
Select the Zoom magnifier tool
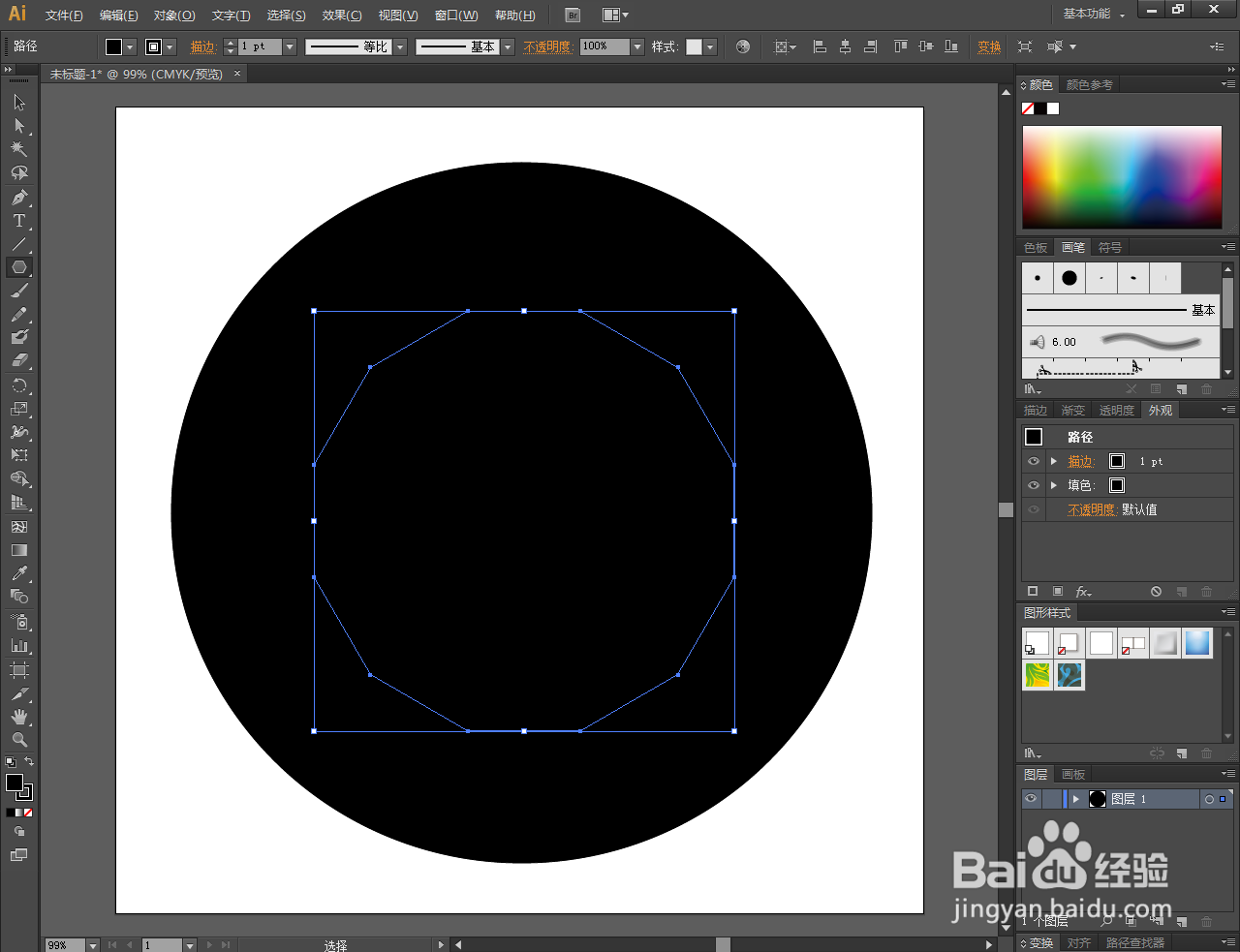pyautogui.click(x=19, y=740)
